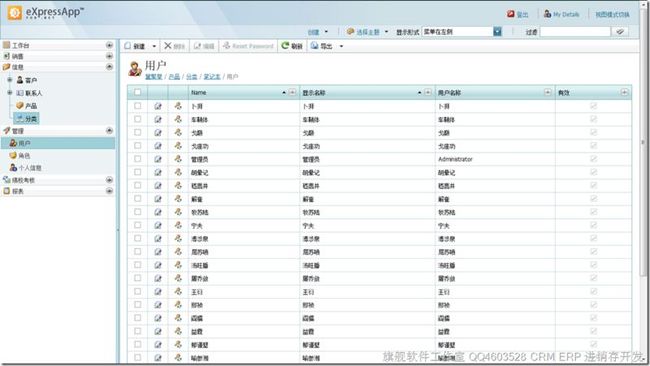Image resolution: width=650 pixels, height=366 pixels.
Task: Click the first link in the breadcrumb trail
Action: [154, 77]
